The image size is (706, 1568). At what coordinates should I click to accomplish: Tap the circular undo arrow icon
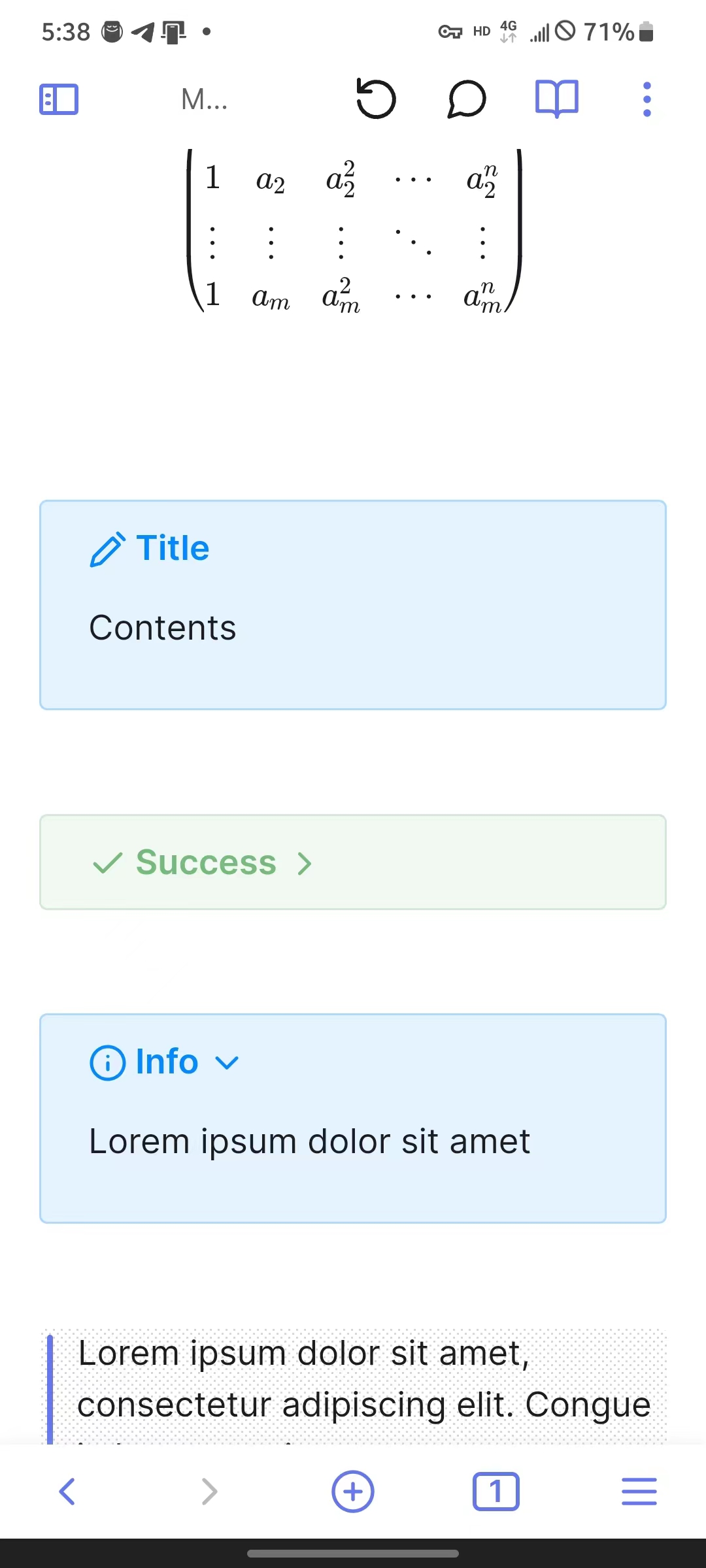[376, 99]
